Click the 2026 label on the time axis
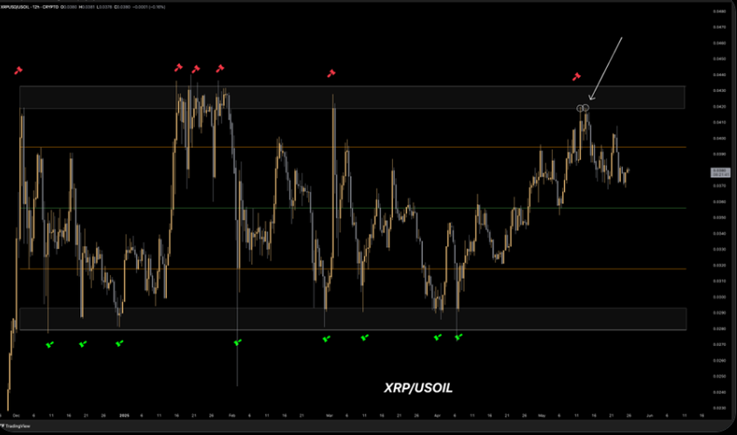 click(x=124, y=413)
